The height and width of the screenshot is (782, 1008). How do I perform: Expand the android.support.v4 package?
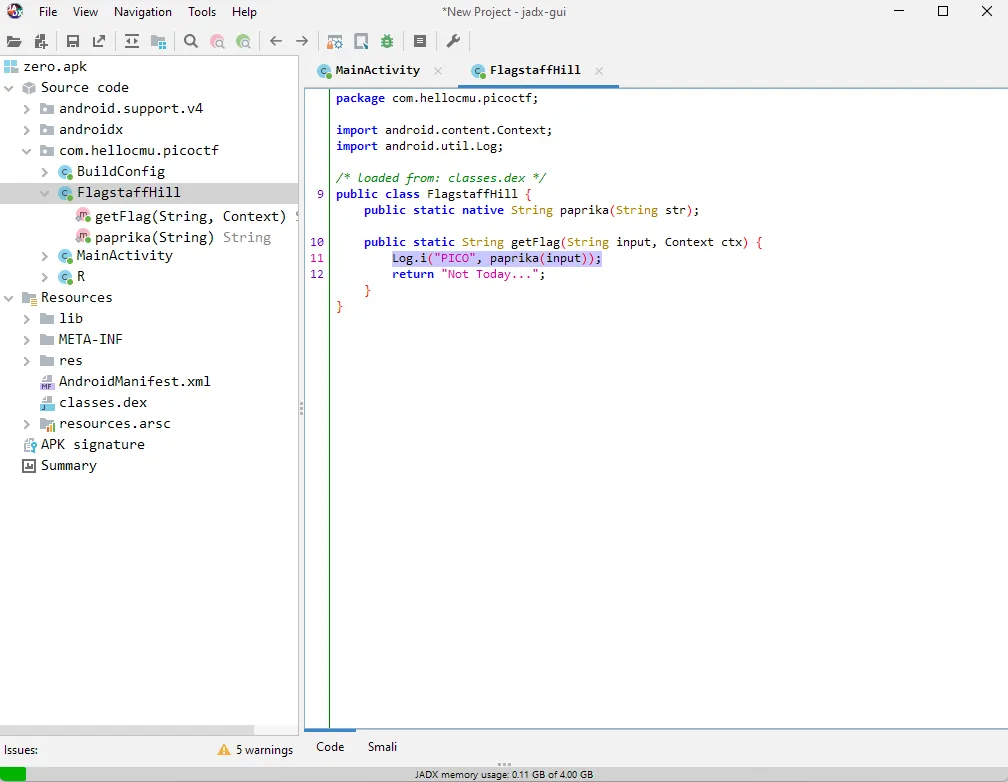pyautogui.click(x=26, y=109)
